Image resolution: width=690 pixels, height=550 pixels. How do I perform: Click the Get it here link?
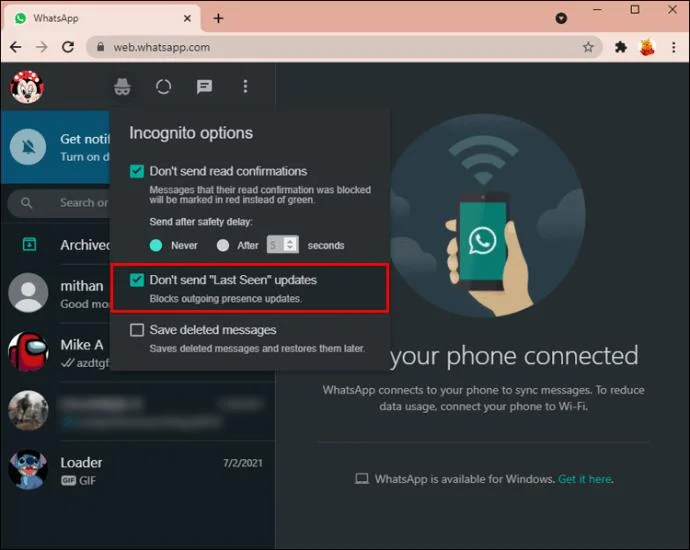(x=585, y=479)
